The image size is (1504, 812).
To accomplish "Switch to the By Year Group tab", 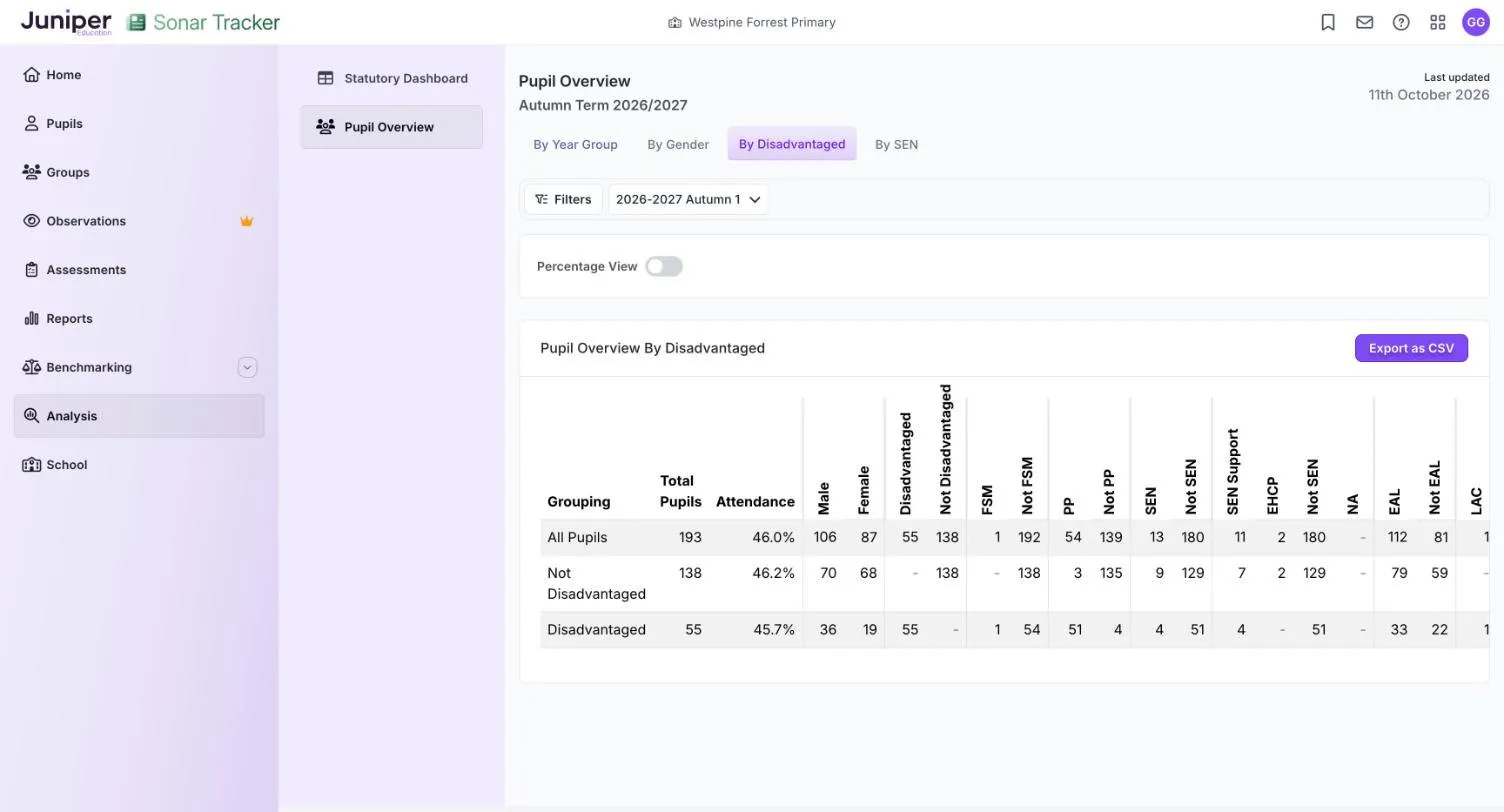I will click(575, 144).
